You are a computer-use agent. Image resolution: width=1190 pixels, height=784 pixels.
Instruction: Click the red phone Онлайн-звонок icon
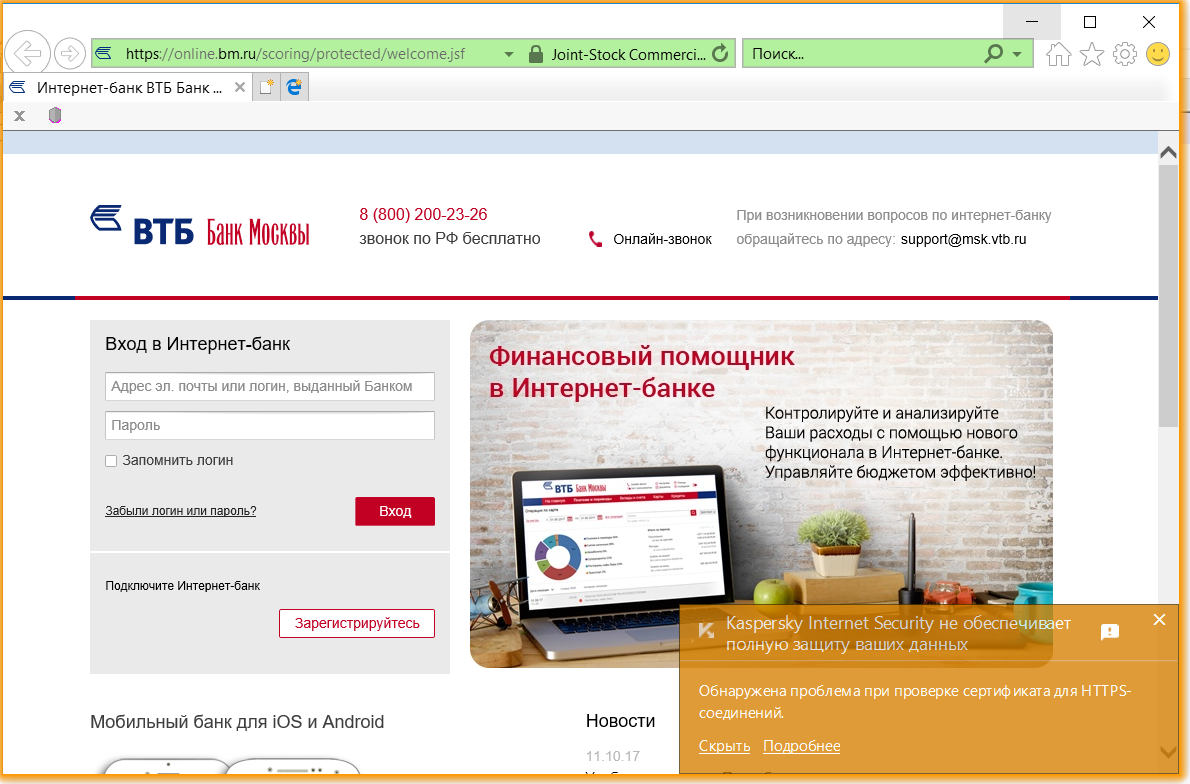tap(596, 239)
